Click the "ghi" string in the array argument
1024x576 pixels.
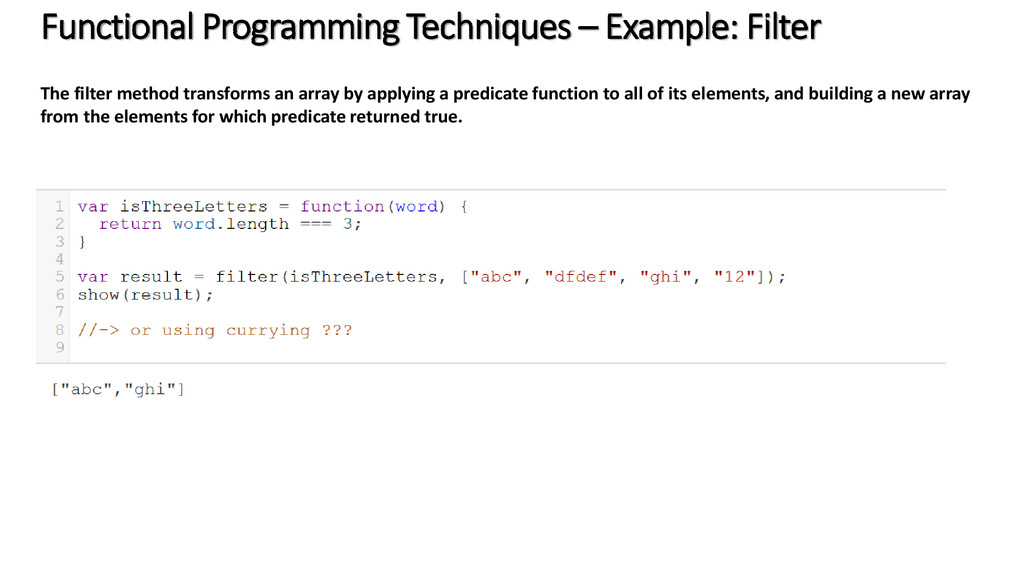pyautogui.click(x=665, y=277)
